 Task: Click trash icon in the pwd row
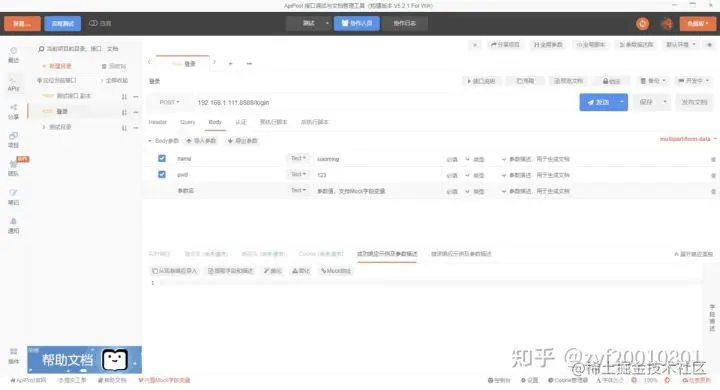coord(713,175)
